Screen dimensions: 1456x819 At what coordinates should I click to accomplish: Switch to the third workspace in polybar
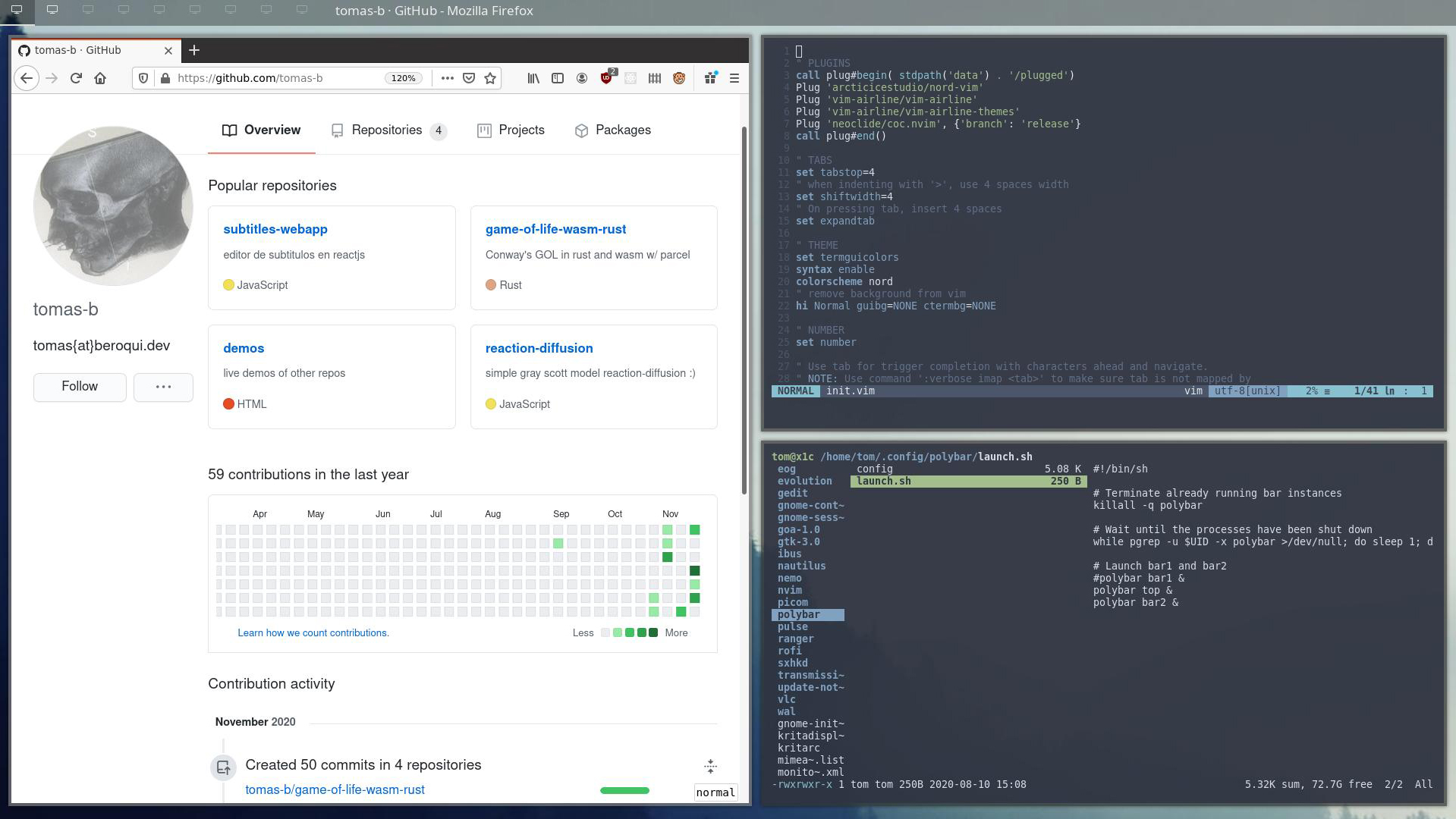[88, 10]
